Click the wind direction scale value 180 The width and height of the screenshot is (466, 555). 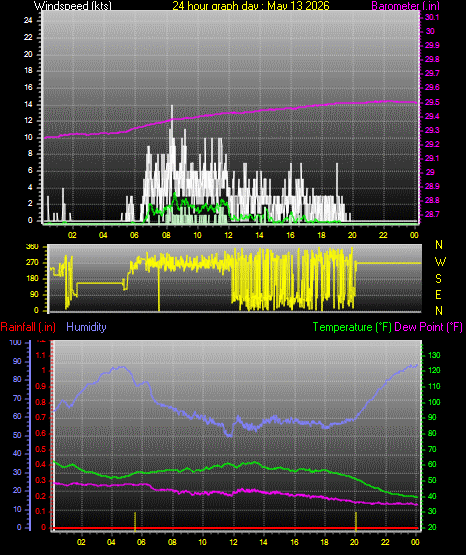pyautogui.click(x=32, y=279)
